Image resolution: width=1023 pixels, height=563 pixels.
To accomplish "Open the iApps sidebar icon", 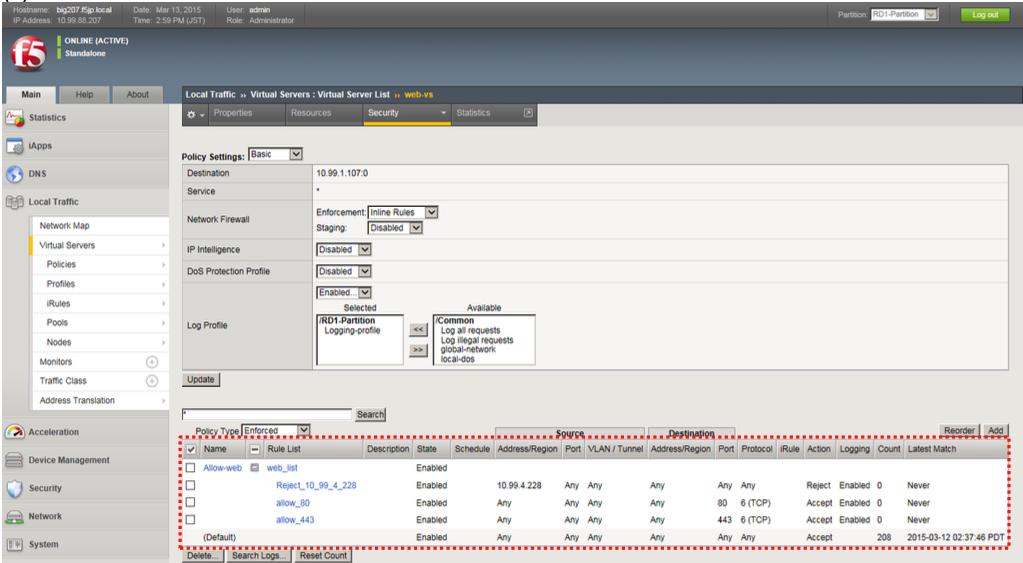I will pyautogui.click(x=14, y=146).
